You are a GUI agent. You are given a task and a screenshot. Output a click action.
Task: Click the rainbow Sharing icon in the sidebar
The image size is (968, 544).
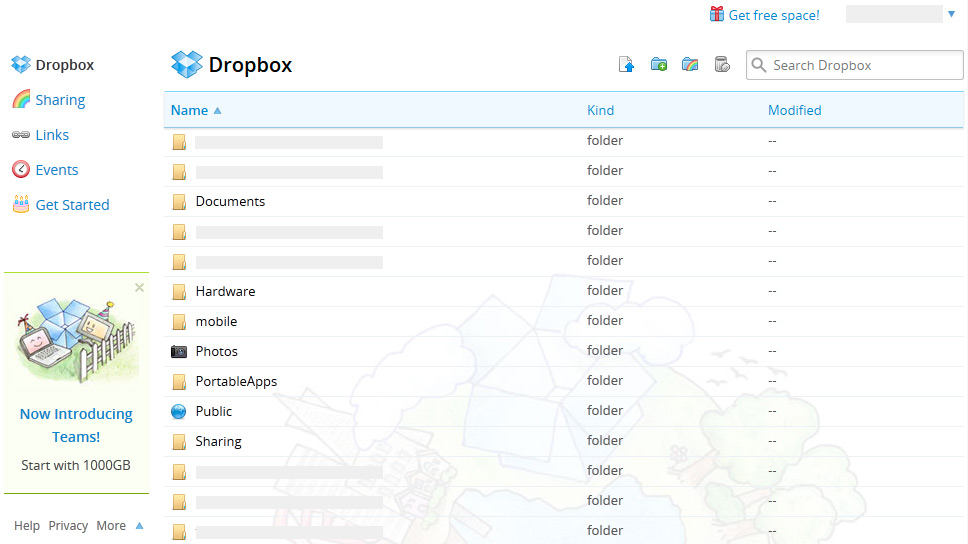click(x=21, y=99)
